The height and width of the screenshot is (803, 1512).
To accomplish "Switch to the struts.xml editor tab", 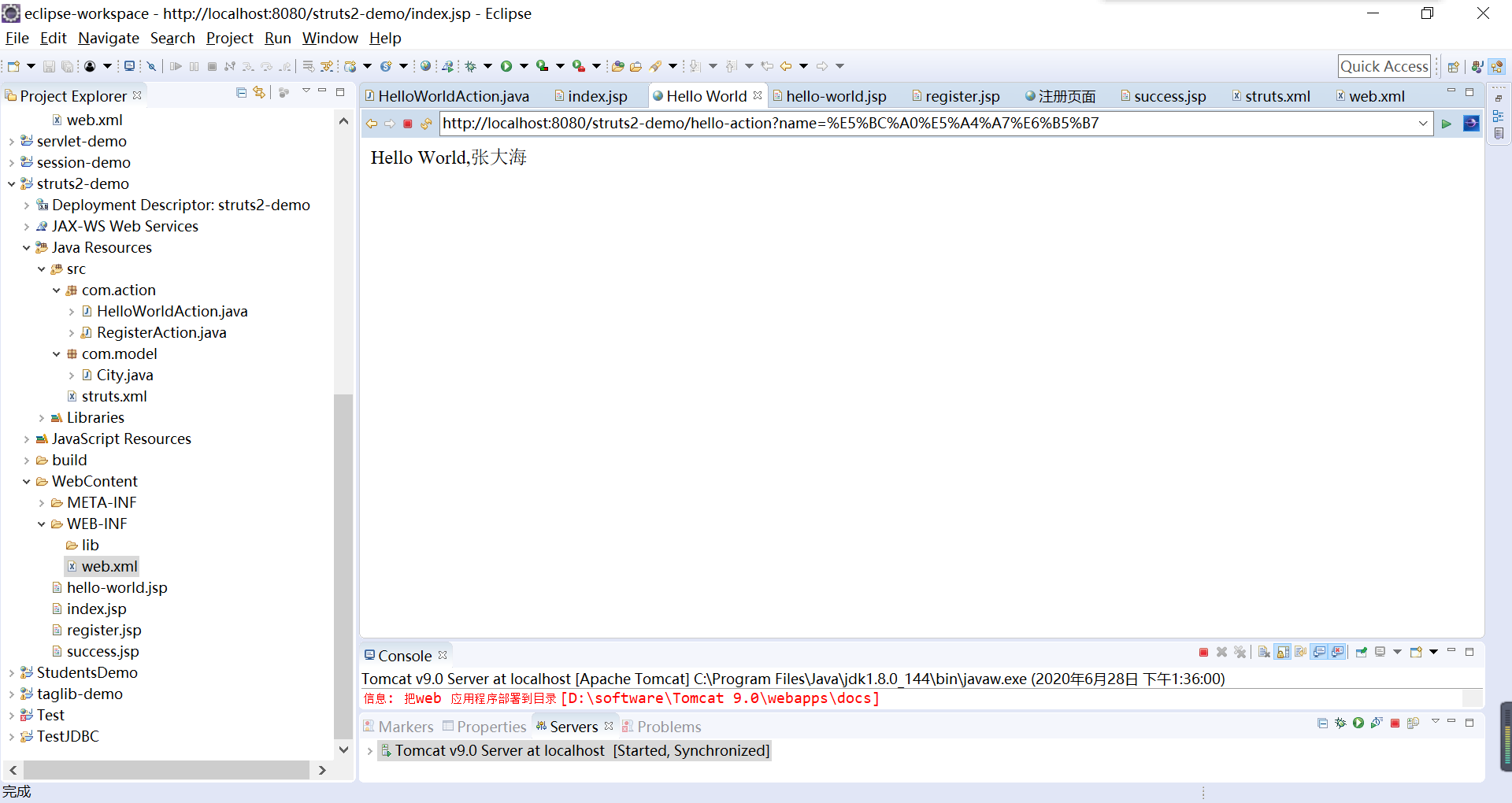I will (1277, 95).
